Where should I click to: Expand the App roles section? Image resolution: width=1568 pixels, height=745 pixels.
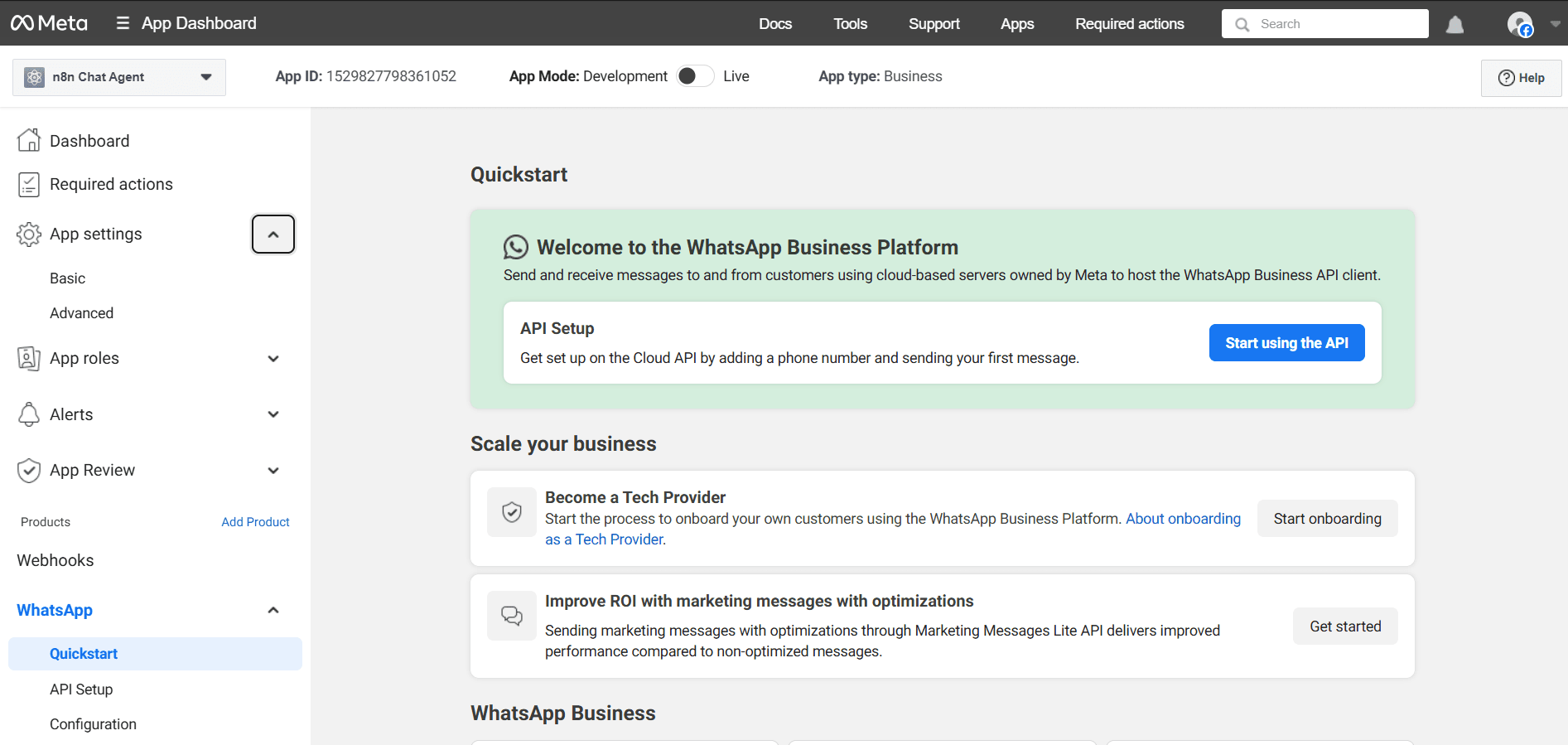click(x=273, y=359)
